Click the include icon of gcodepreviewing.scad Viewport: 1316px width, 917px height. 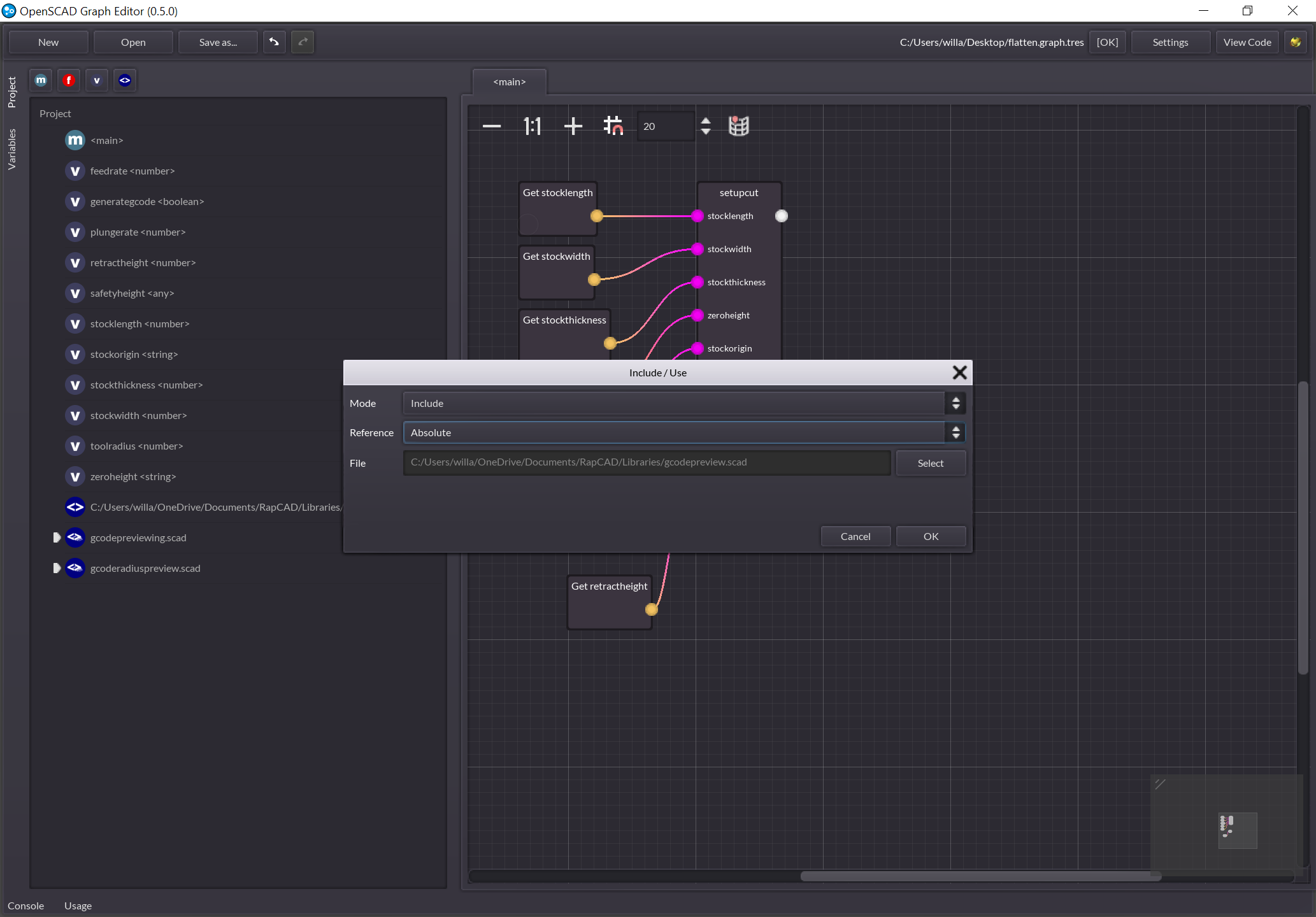pyautogui.click(x=75, y=537)
